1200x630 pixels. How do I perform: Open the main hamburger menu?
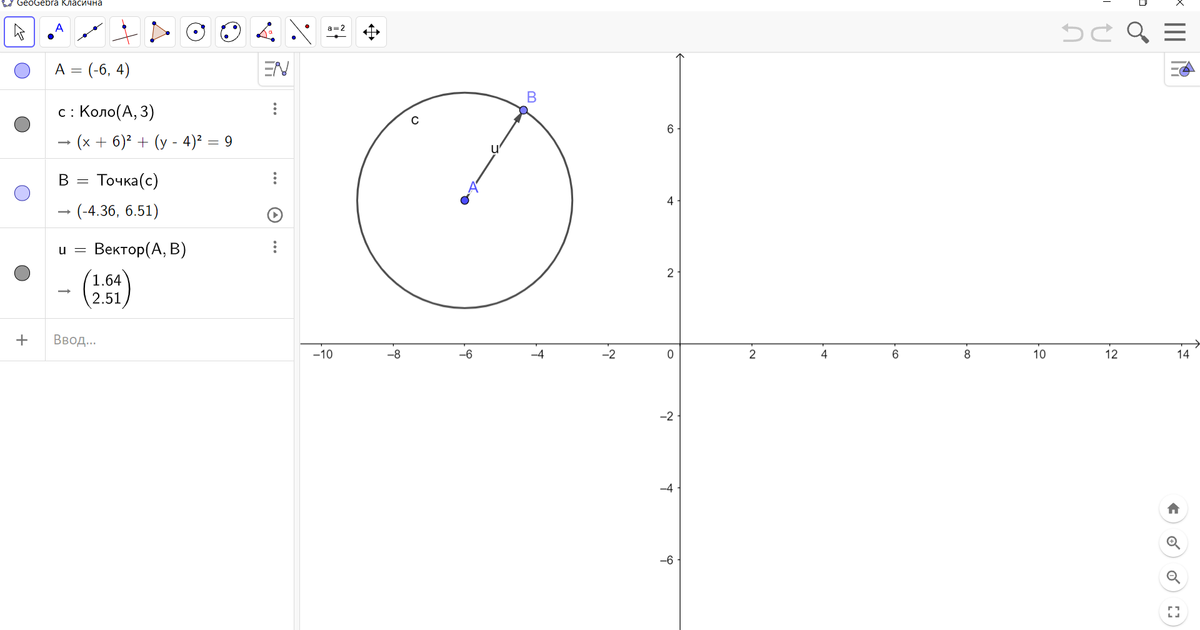click(x=1175, y=31)
